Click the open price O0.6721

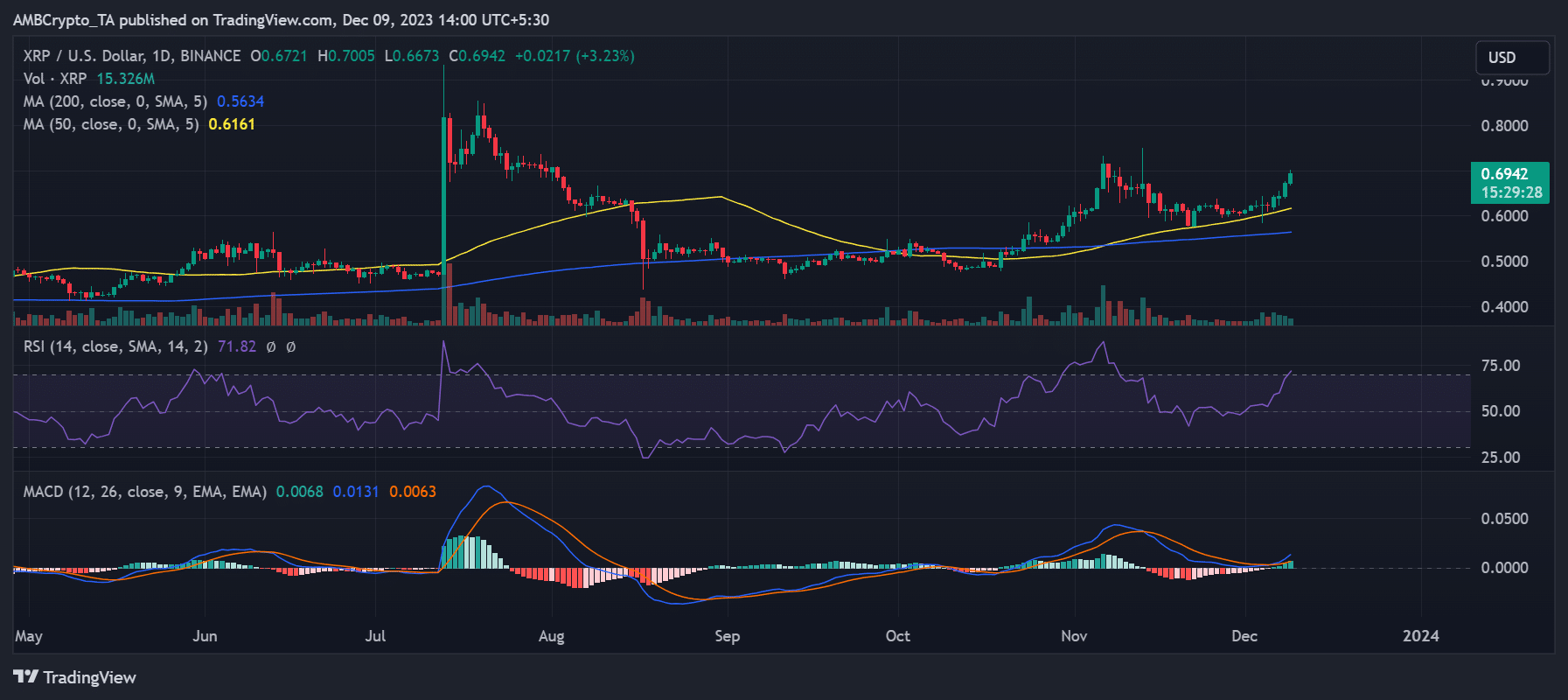279,56
